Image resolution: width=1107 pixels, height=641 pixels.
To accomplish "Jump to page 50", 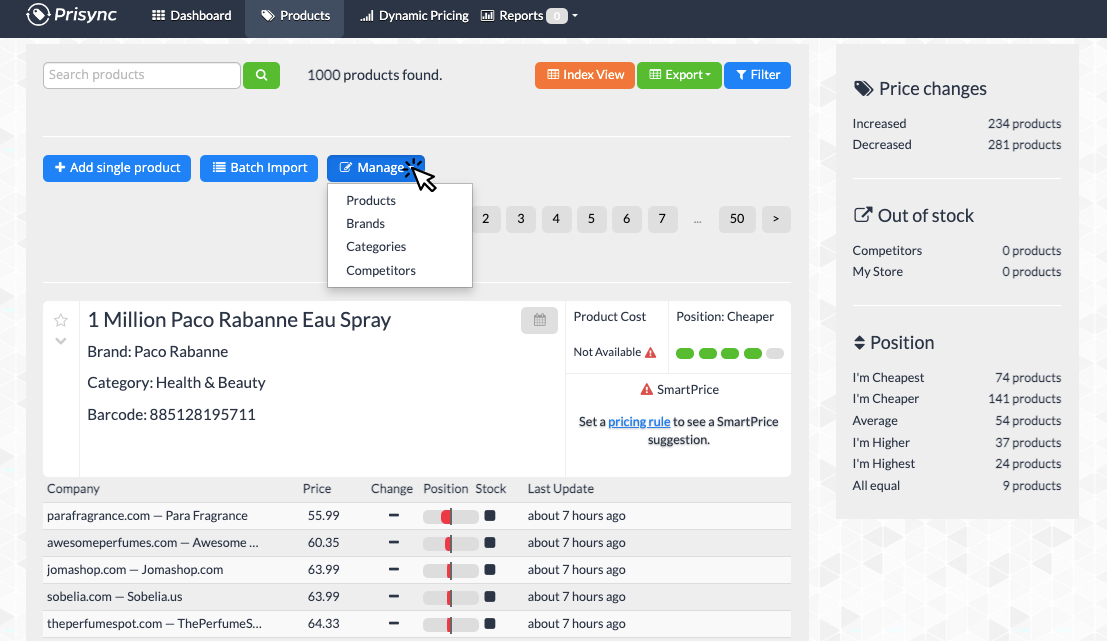I will point(737,219).
